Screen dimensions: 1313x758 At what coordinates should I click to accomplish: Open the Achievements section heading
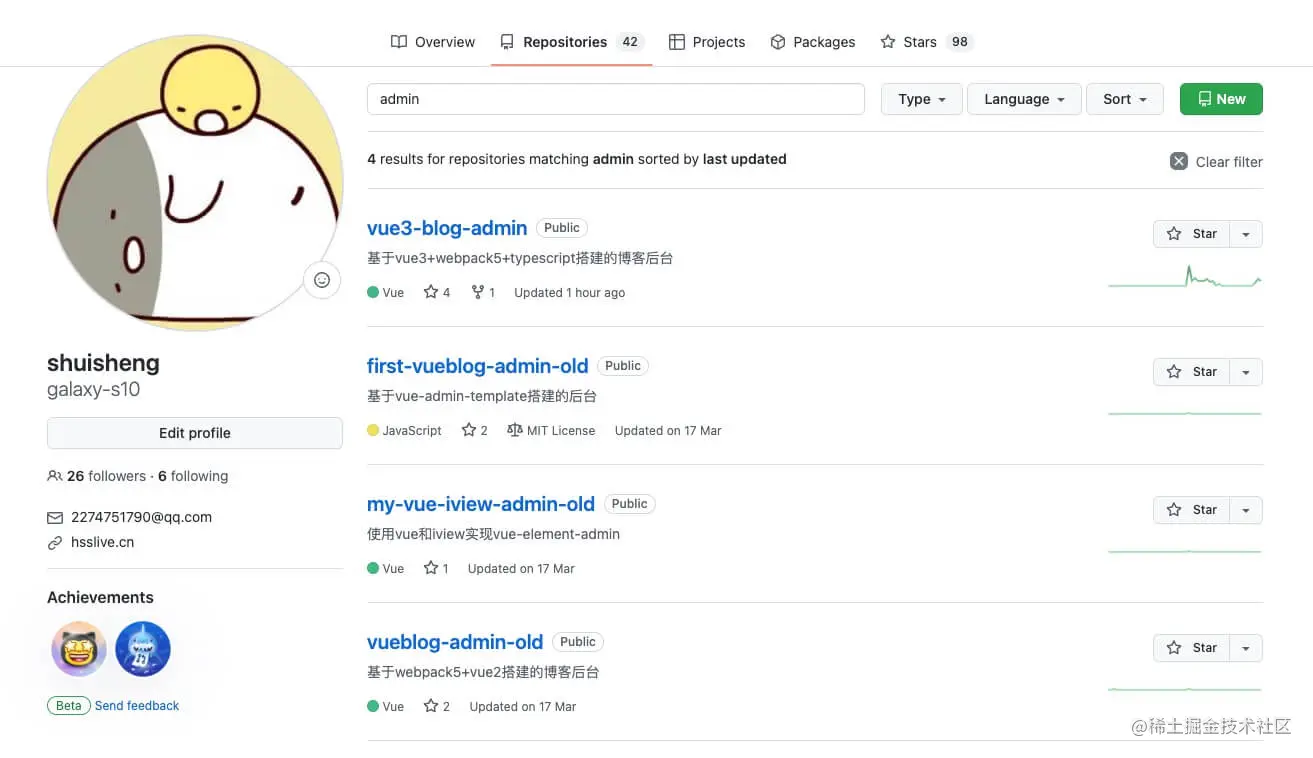tap(100, 597)
